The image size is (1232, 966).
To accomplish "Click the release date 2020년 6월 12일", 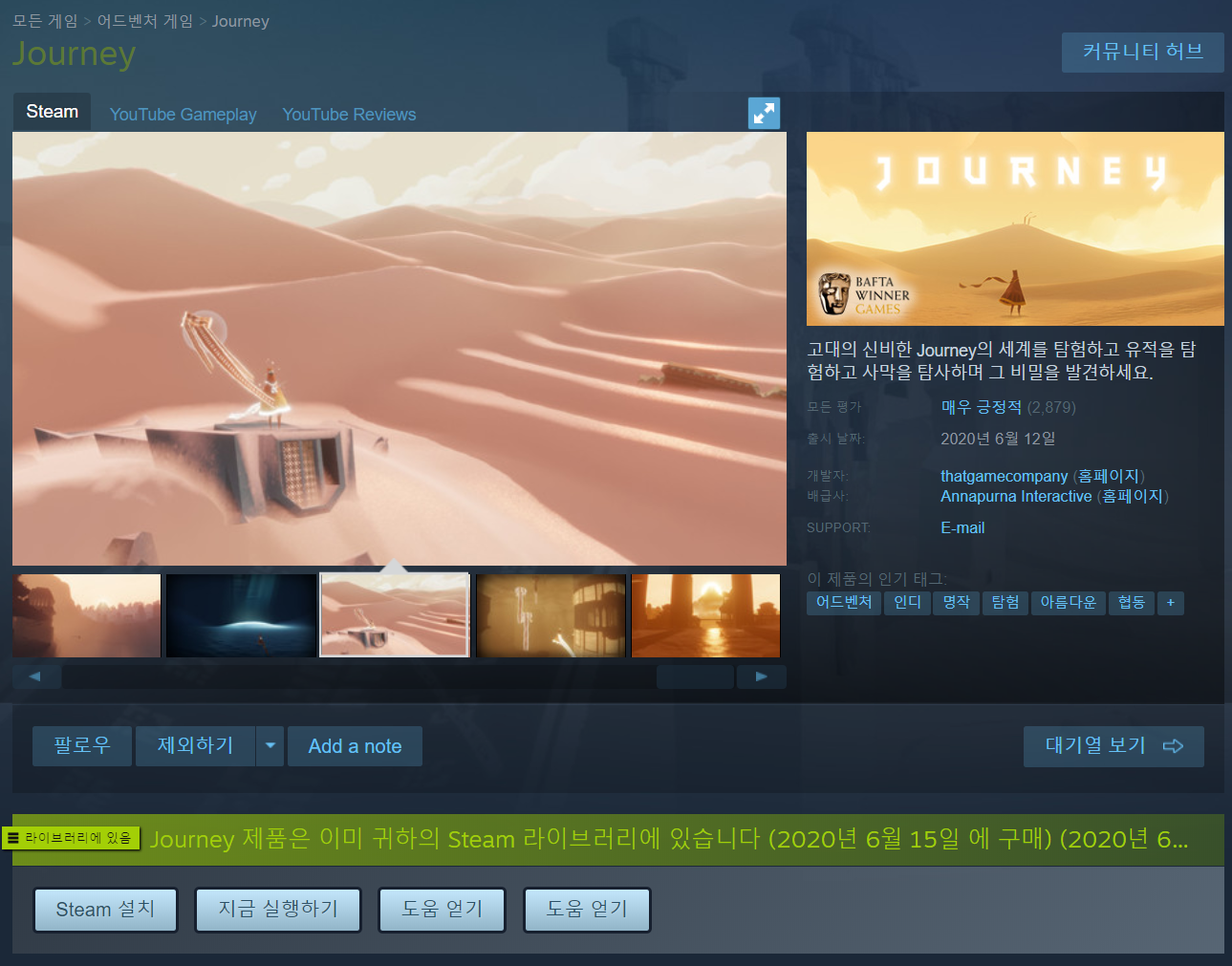I will click(x=998, y=439).
